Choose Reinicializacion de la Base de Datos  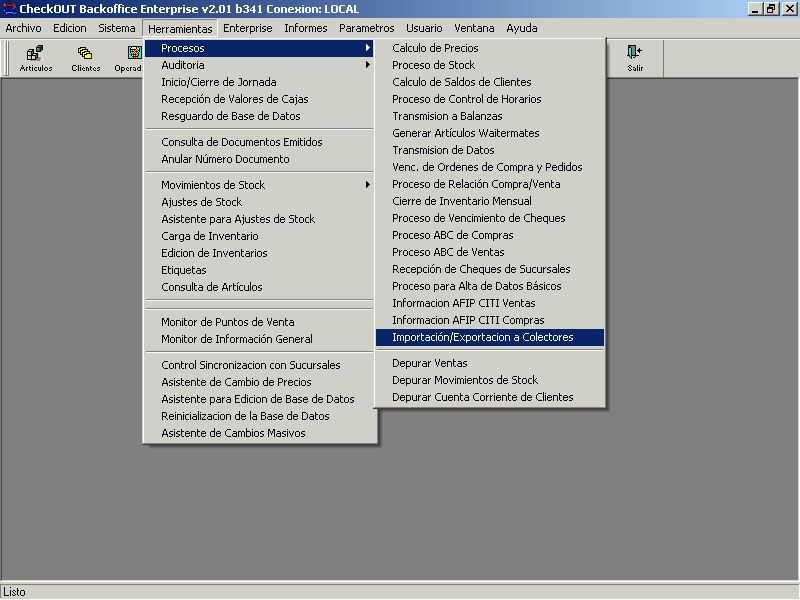click(x=260, y=416)
